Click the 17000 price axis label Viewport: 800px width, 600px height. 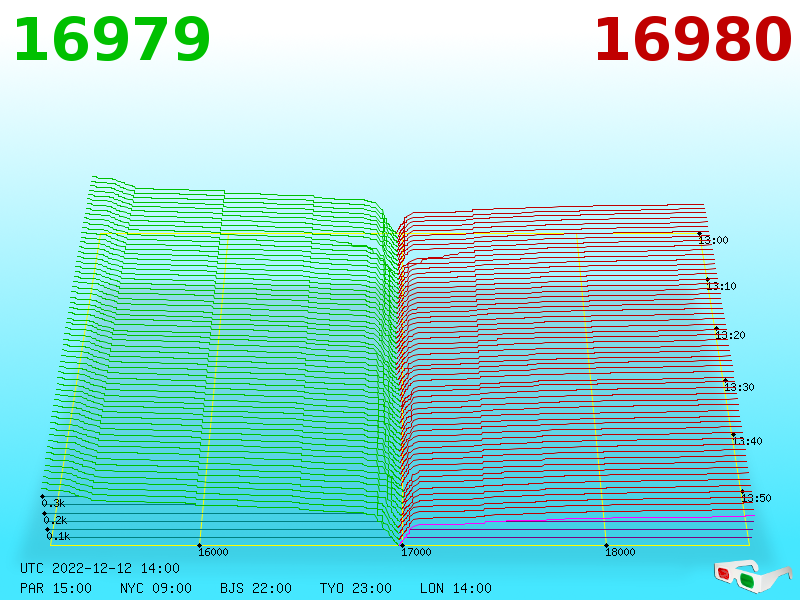(416, 552)
